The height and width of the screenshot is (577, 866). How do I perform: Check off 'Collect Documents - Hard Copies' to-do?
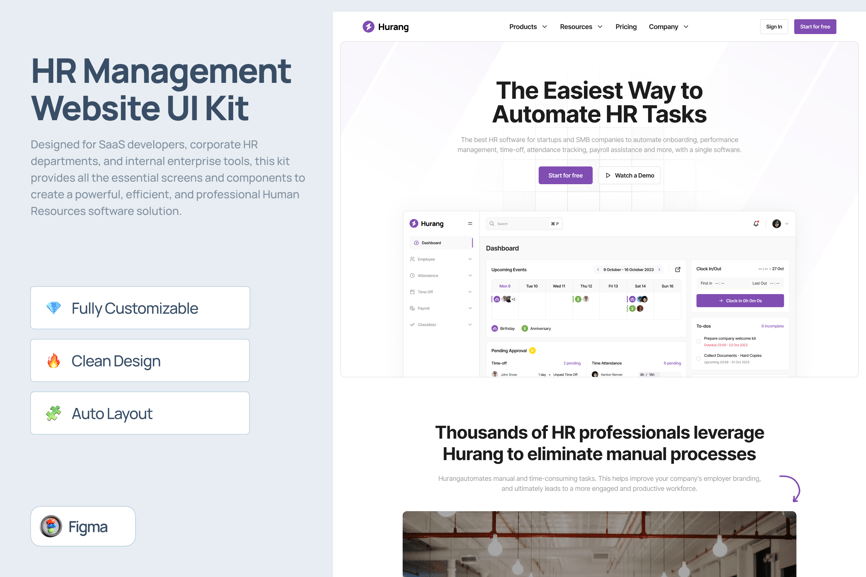tap(699, 357)
